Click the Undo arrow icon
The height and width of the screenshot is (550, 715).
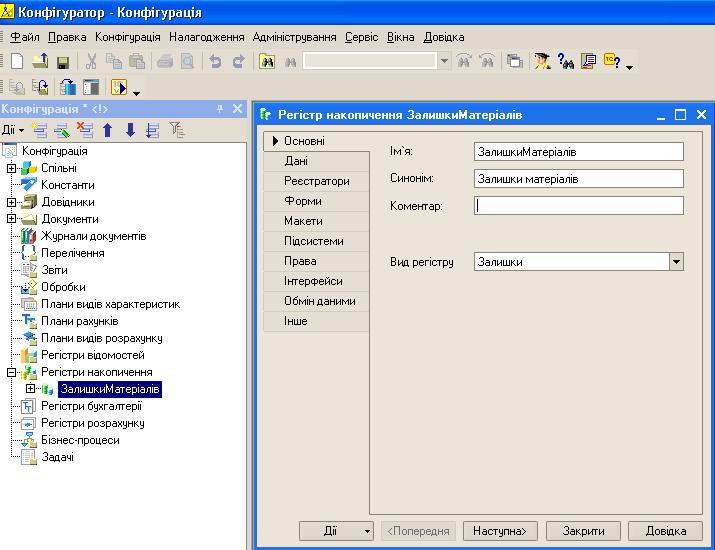click(x=216, y=61)
